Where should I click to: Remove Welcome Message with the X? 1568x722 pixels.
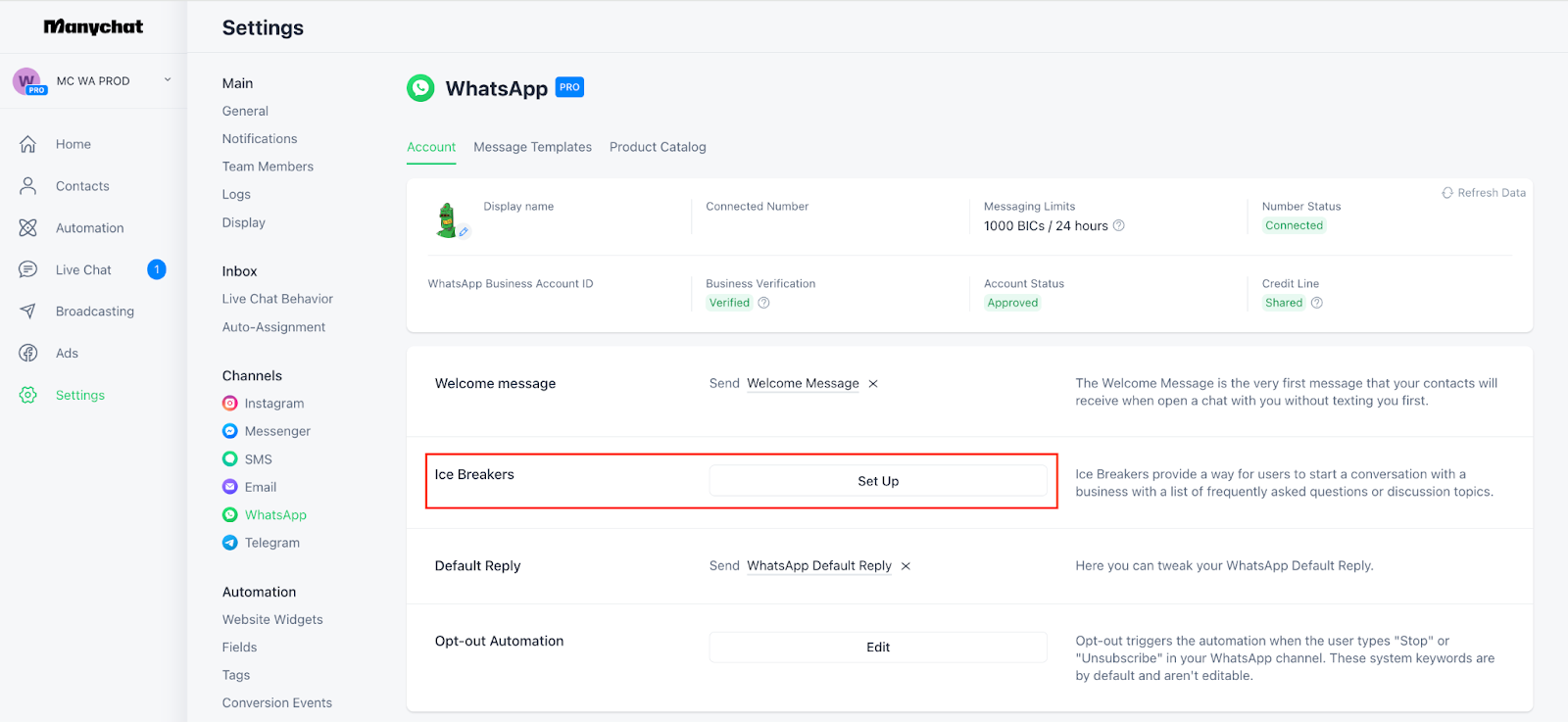(873, 384)
